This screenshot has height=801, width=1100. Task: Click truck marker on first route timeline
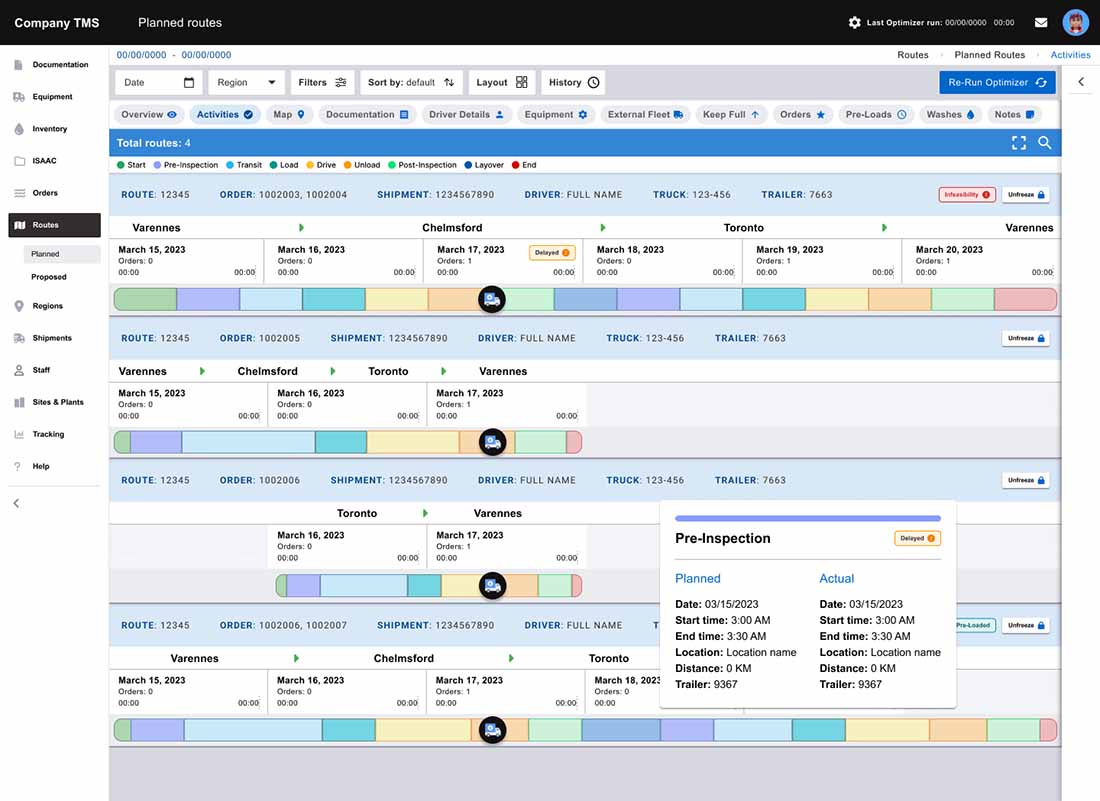[492, 299]
